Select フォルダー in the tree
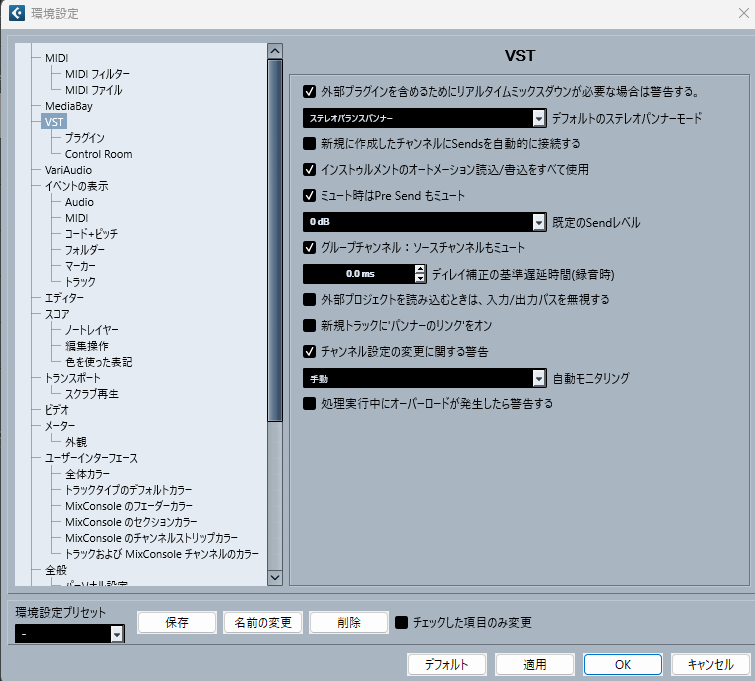Image resolution: width=755 pixels, height=681 pixels. 85,250
